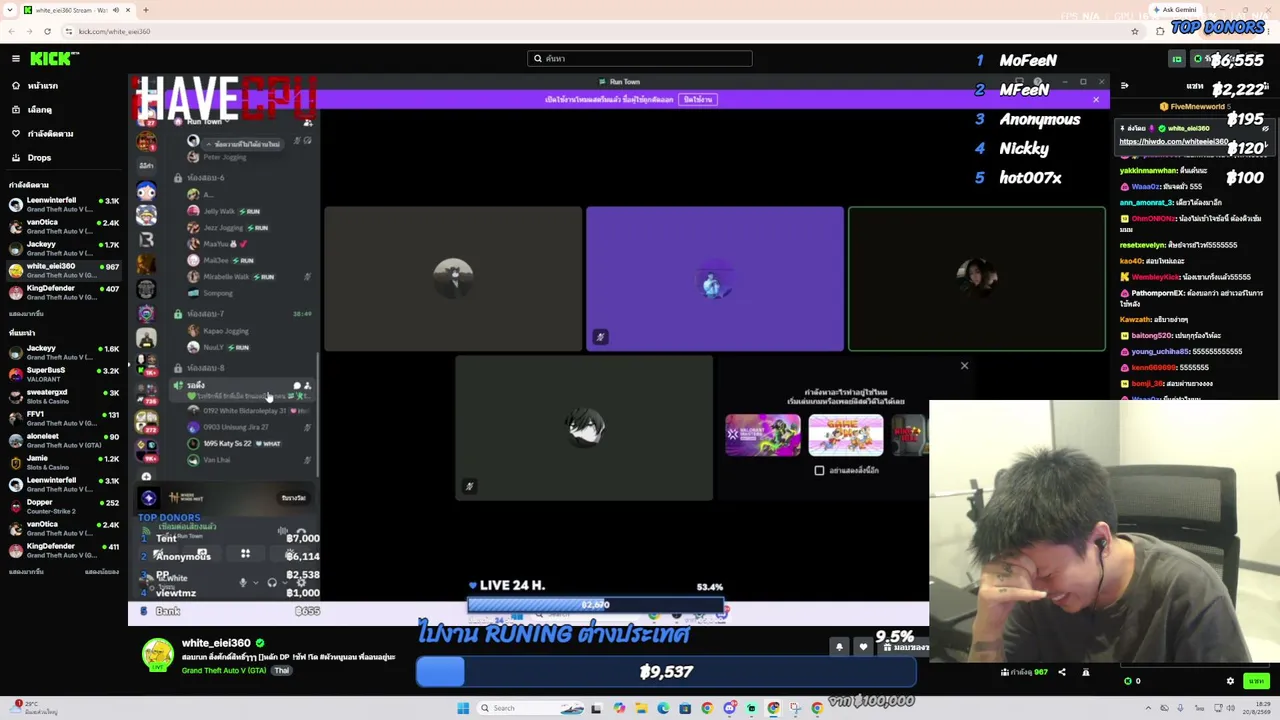Open the FFV1 channel in recommended
Image resolution: width=1280 pixels, height=720 pixels.
tap(64, 418)
